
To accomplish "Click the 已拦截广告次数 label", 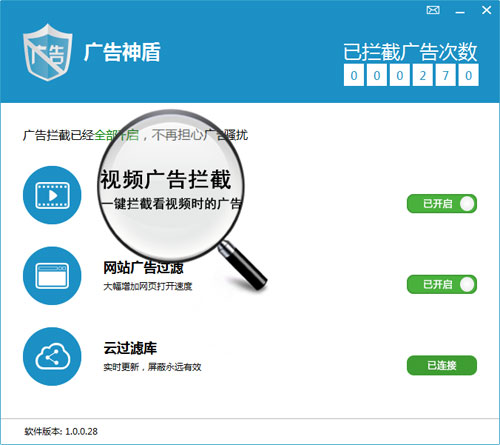I will coord(411,52).
